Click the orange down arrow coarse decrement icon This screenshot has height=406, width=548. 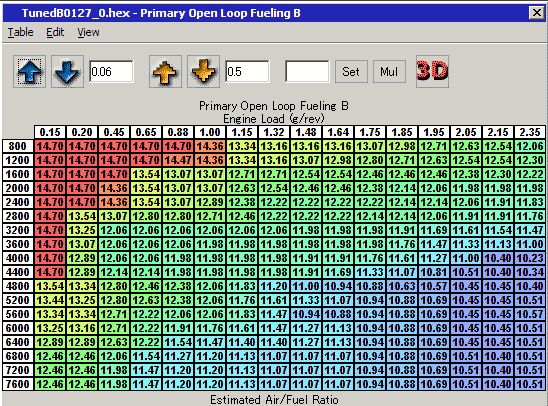(x=203, y=72)
